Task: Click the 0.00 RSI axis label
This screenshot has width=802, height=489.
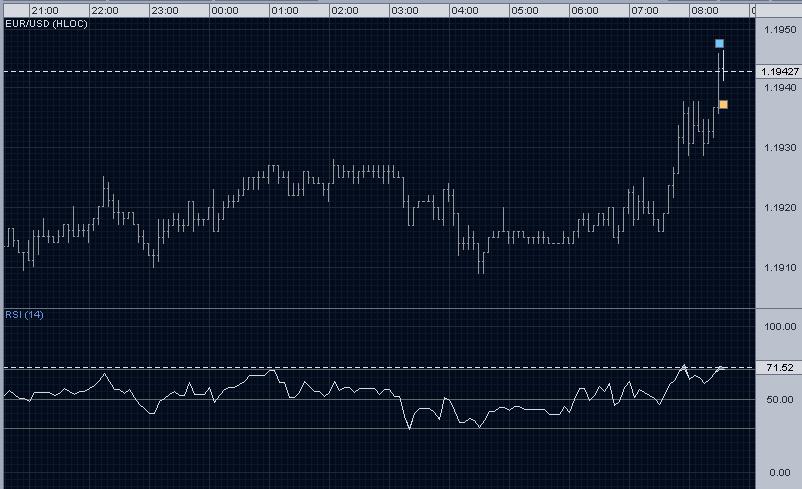Action: [779, 473]
